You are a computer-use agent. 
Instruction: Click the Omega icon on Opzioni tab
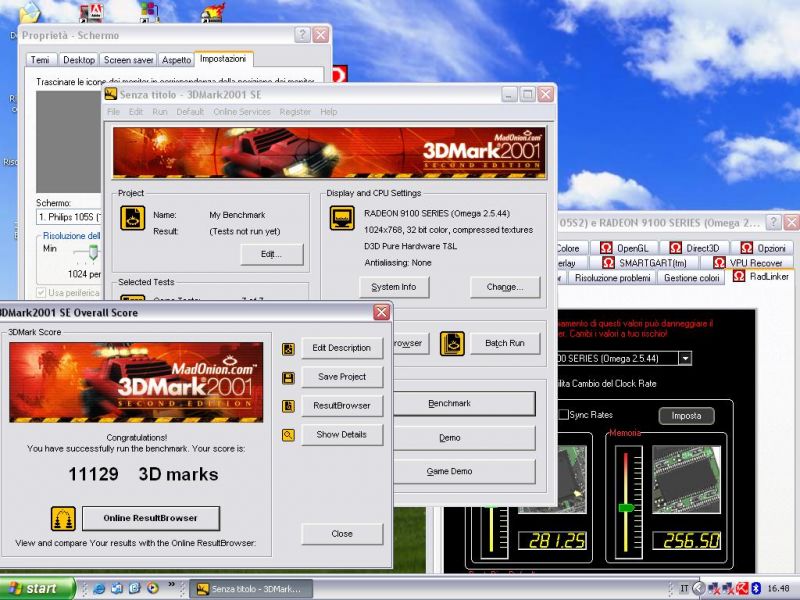coord(746,248)
